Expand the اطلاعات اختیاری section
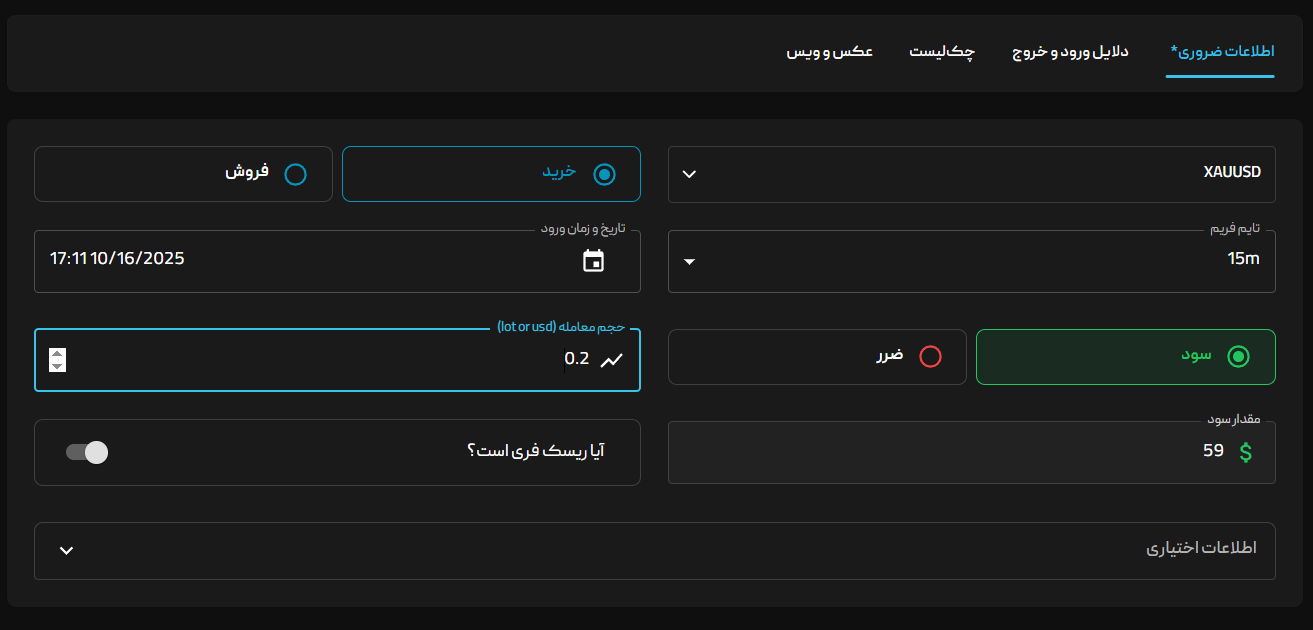1313x630 pixels. click(66, 550)
